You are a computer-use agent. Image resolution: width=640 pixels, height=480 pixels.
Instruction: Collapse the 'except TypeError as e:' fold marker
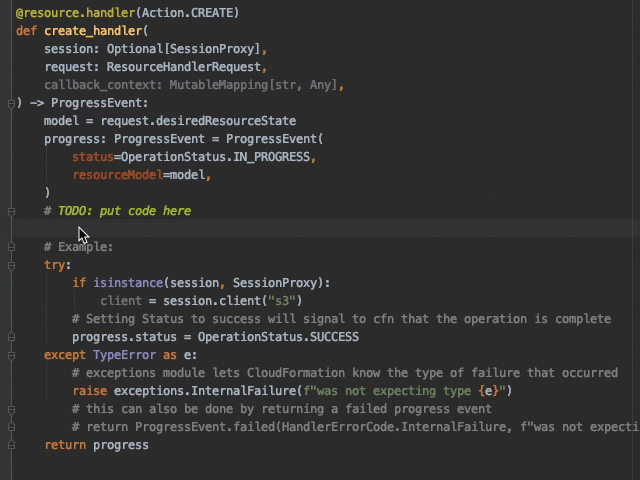click(x=11, y=356)
